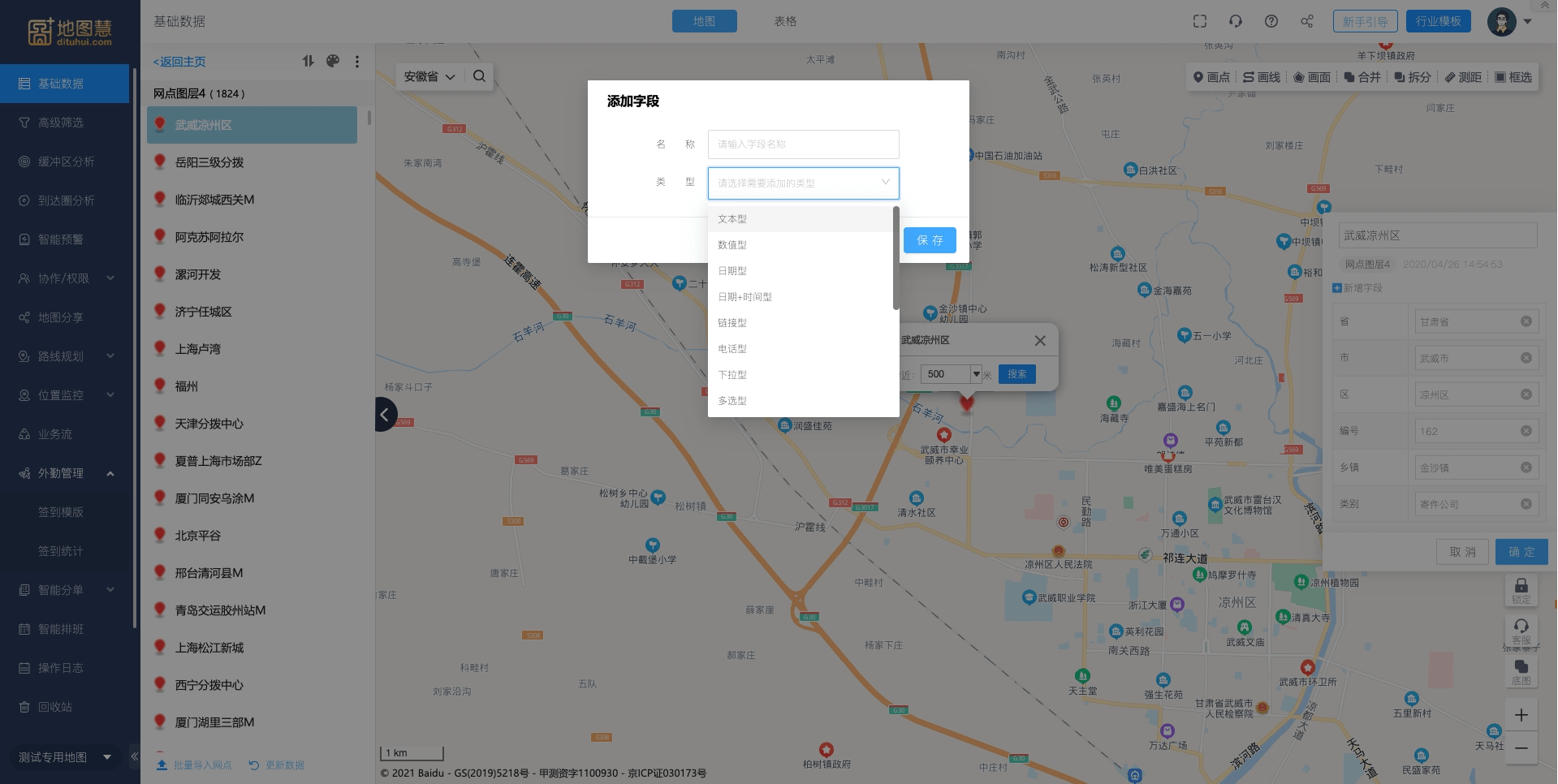Choose 数值型 from the type list
1558x784 pixels.
(x=800, y=245)
